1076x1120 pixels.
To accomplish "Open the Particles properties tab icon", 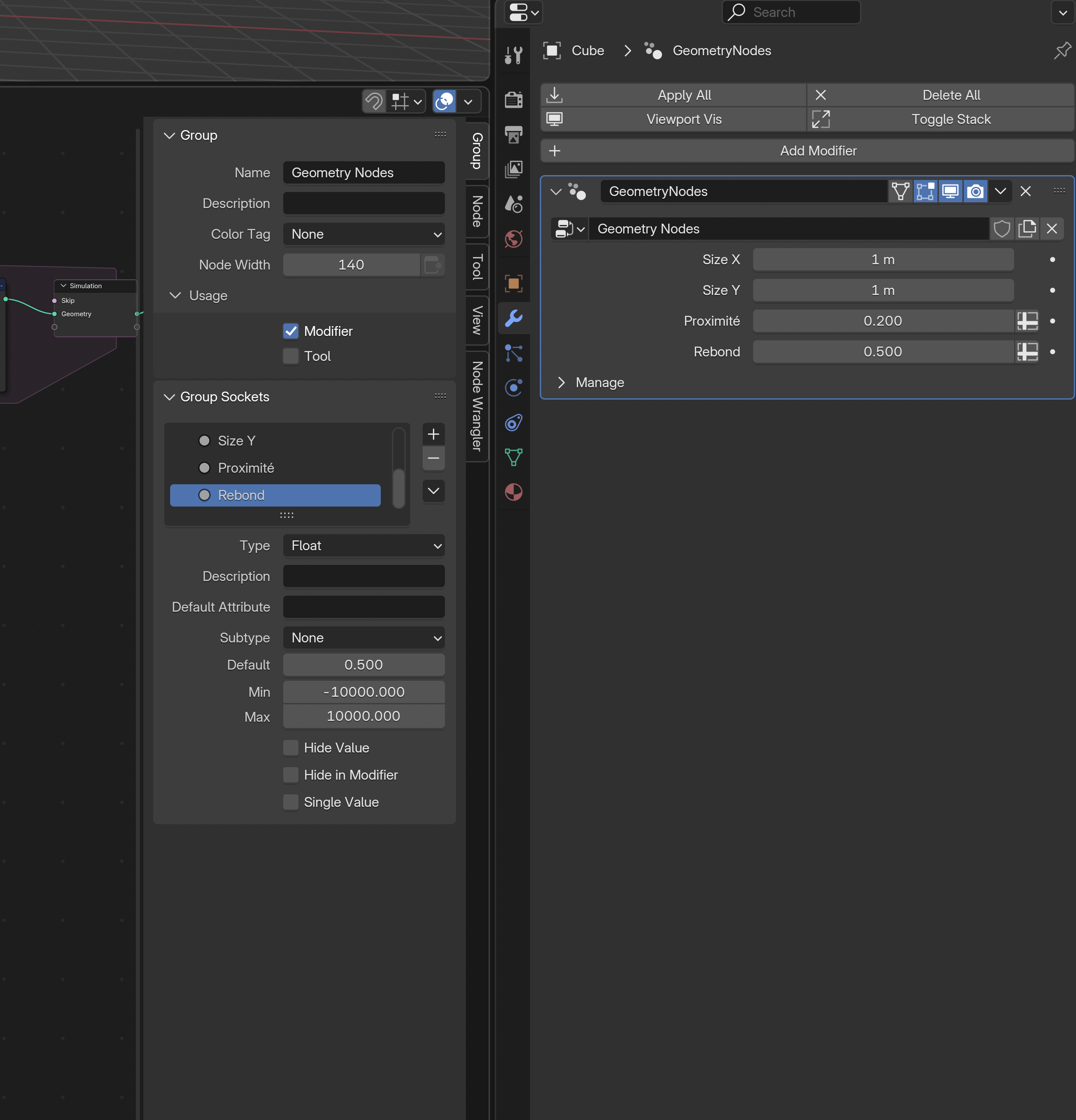I will coord(514,353).
